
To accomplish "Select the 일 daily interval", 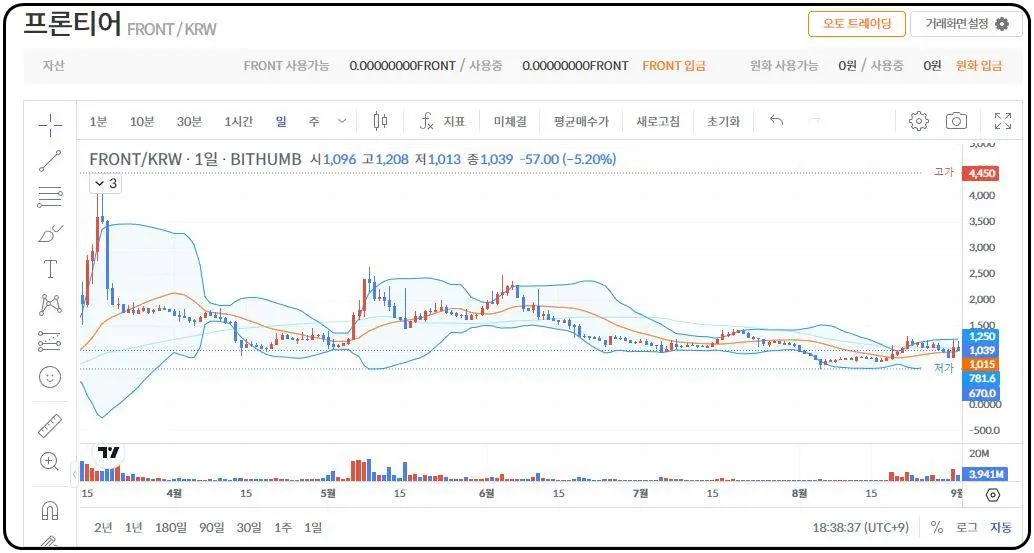I will (282, 121).
